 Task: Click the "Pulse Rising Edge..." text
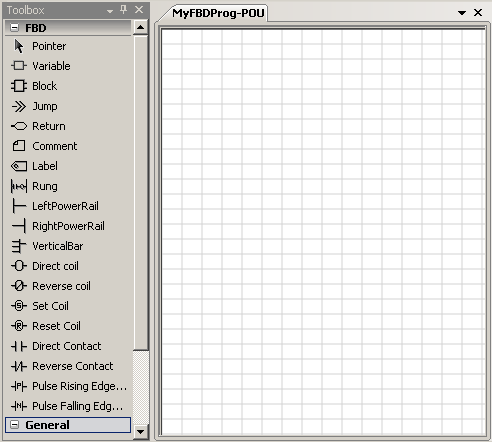(x=80, y=386)
